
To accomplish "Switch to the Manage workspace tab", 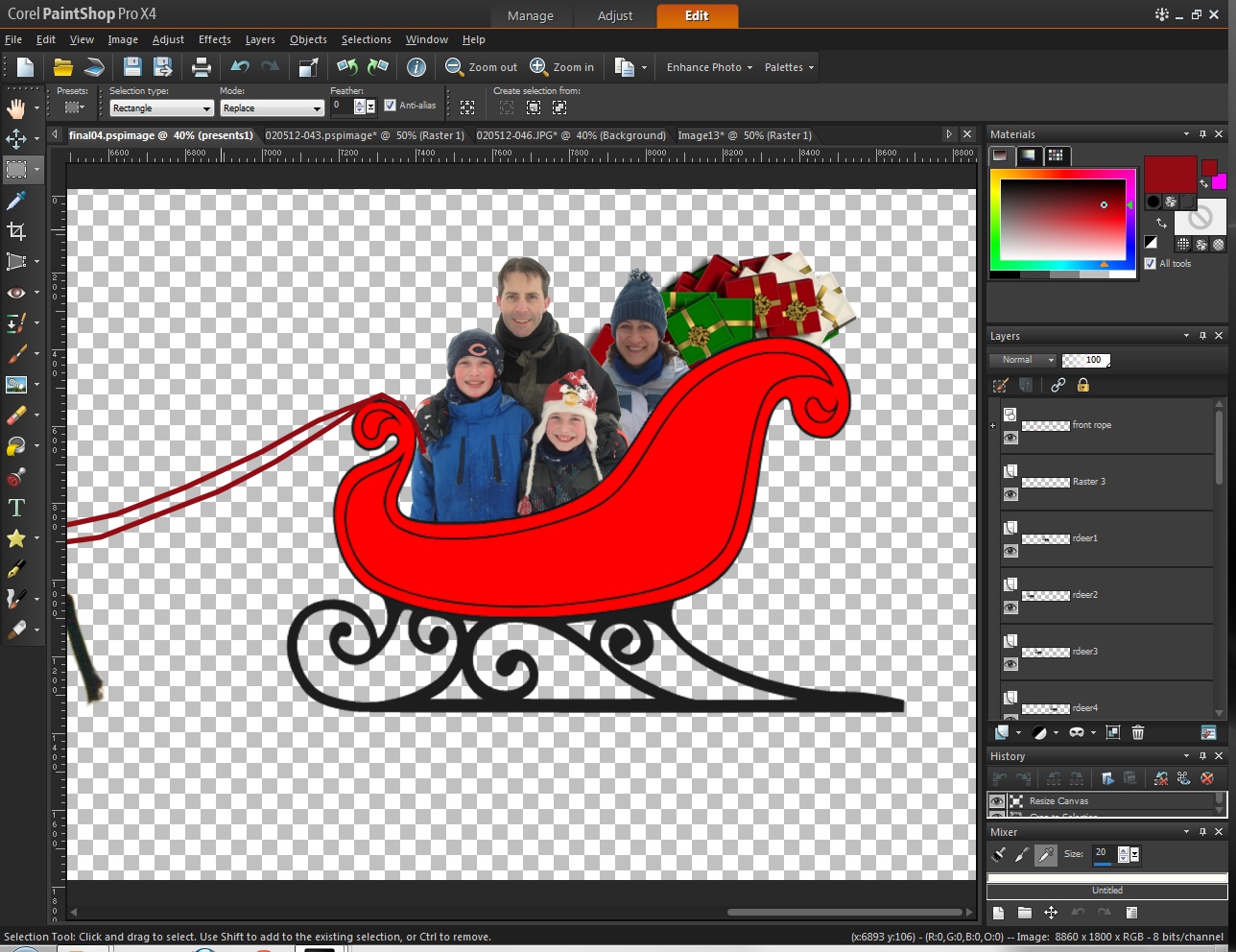I will (x=531, y=15).
